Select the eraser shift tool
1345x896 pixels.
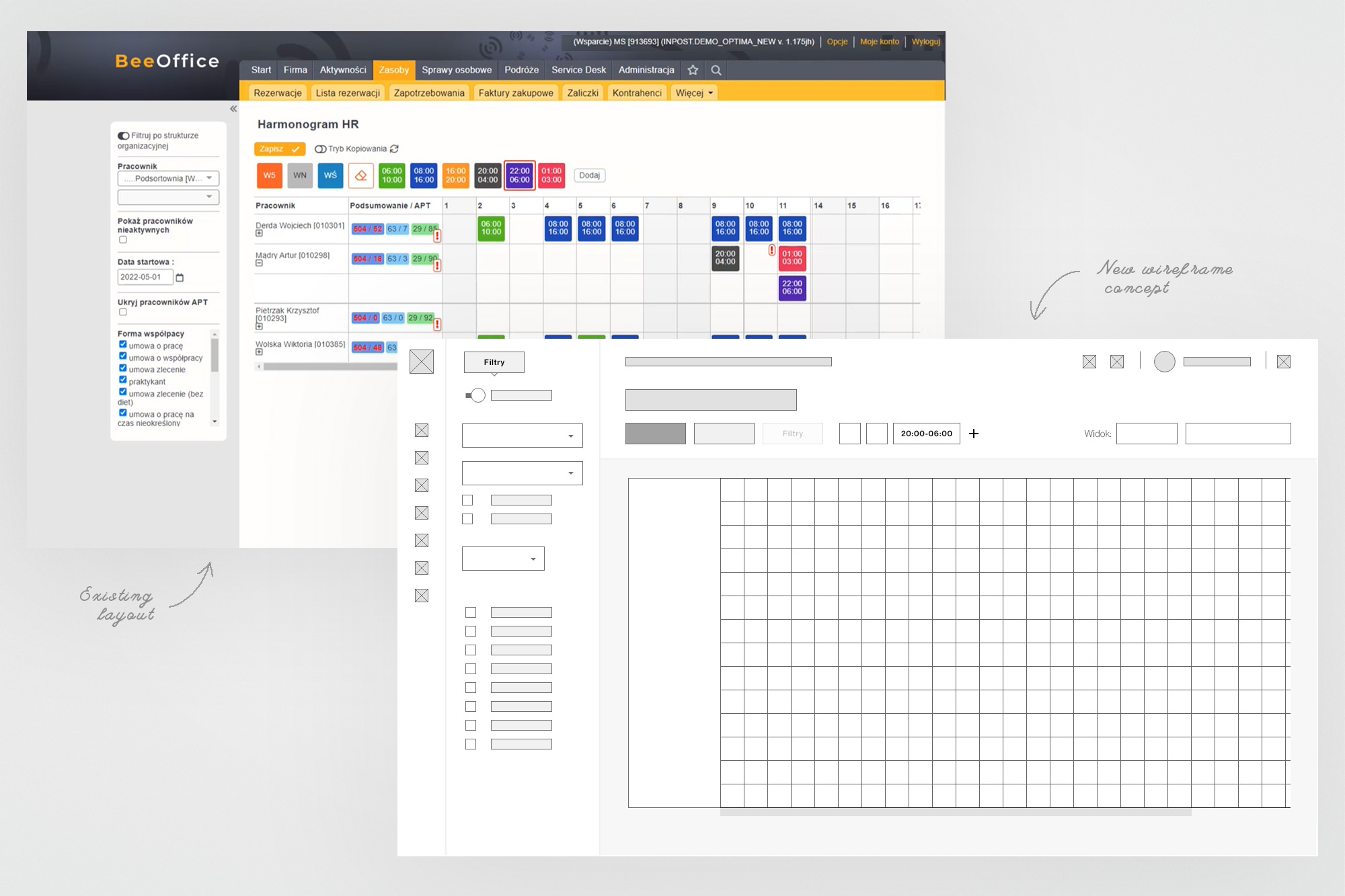point(361,175)
